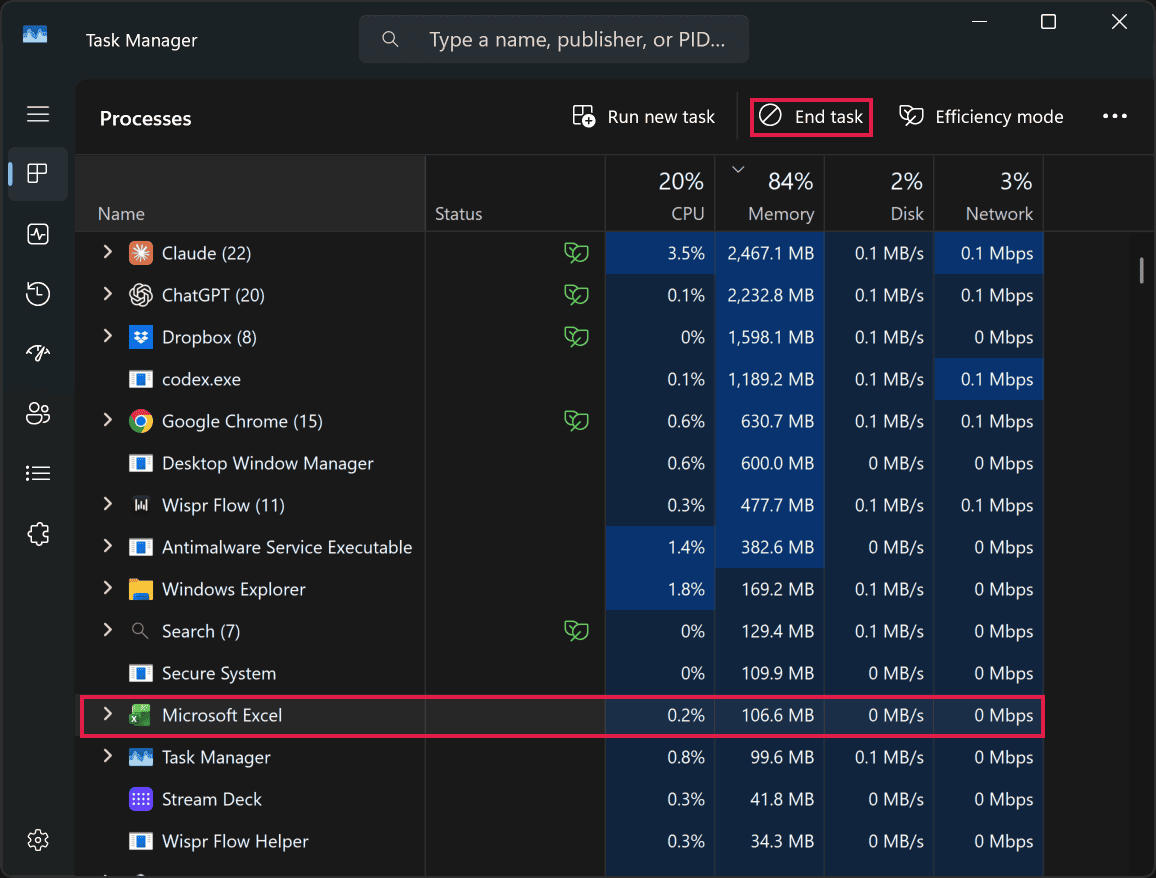
Task: Click the ChatGPT app icon
Action: (141, 295)
